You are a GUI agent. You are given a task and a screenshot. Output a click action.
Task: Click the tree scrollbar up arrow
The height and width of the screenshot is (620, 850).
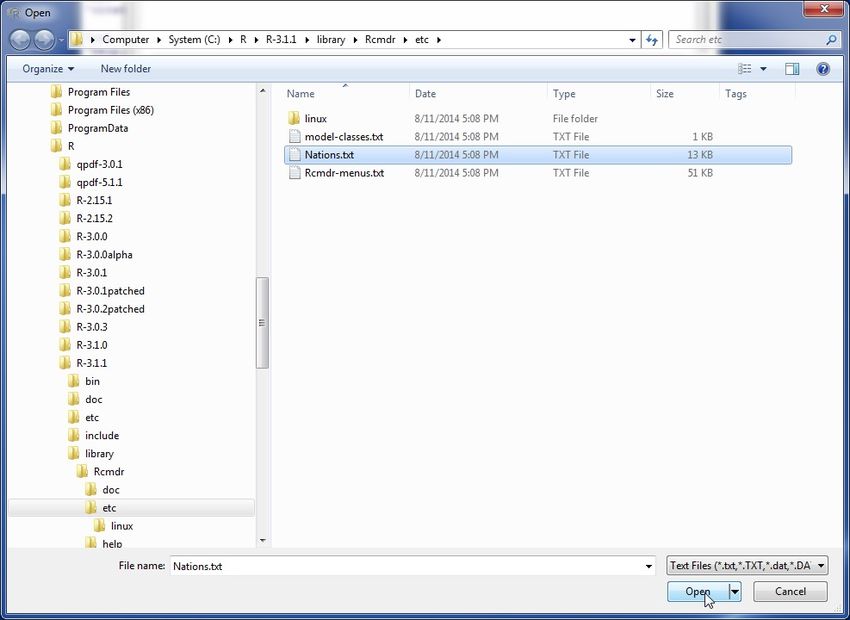(262, 91)
